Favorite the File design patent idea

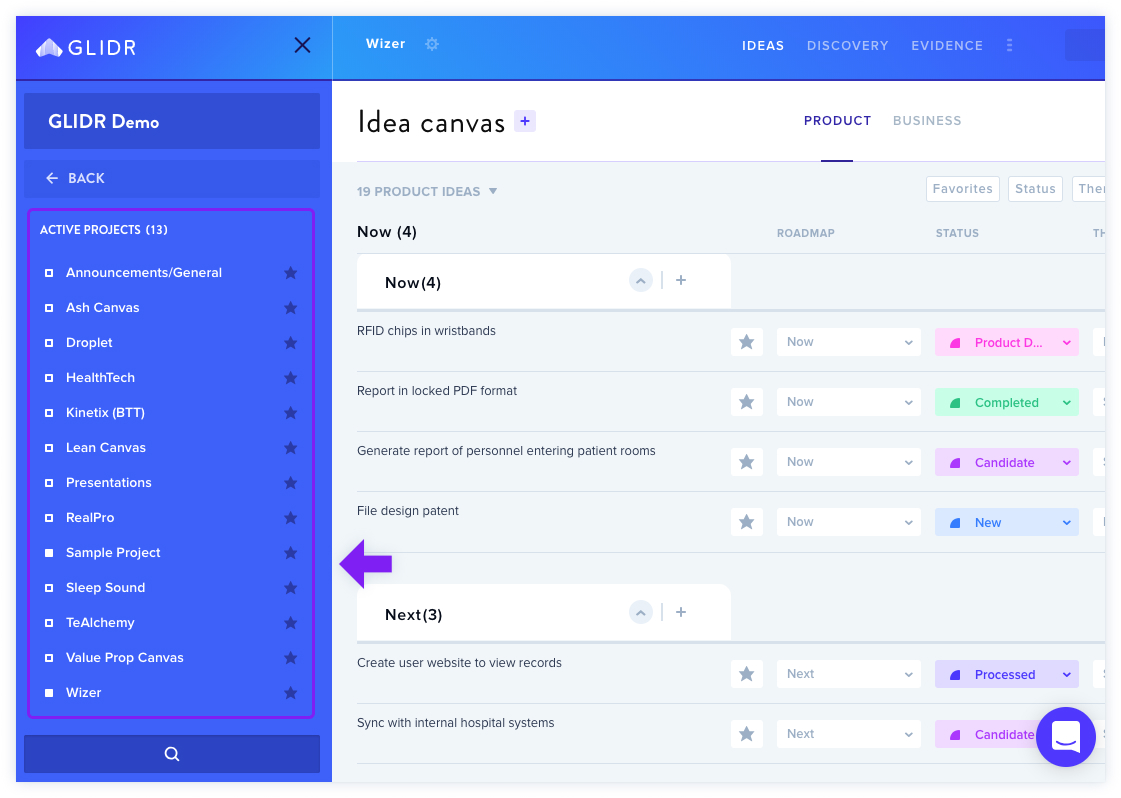pyautogui.click(x=746, y=522)
